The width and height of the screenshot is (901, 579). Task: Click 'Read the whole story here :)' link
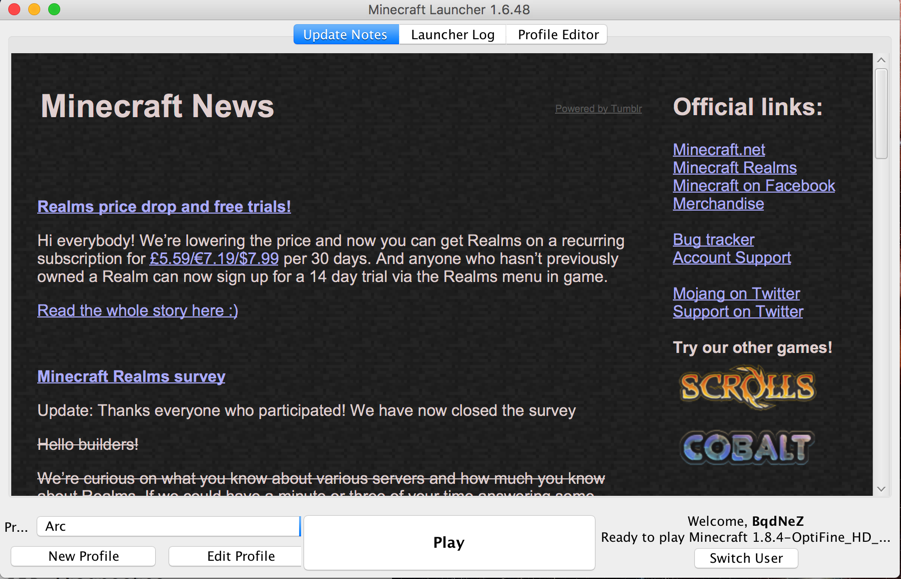tap(137, 311)
